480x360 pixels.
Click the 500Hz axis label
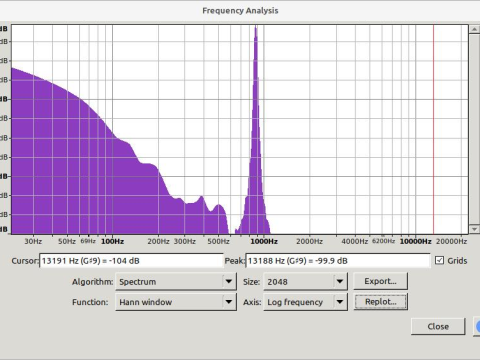tap(218, 241)
